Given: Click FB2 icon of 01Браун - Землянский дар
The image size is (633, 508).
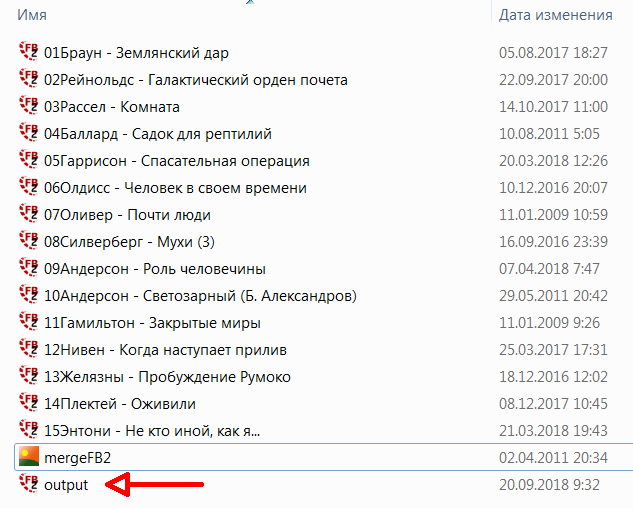Looking at the screenshot, I should coord(29,51).
